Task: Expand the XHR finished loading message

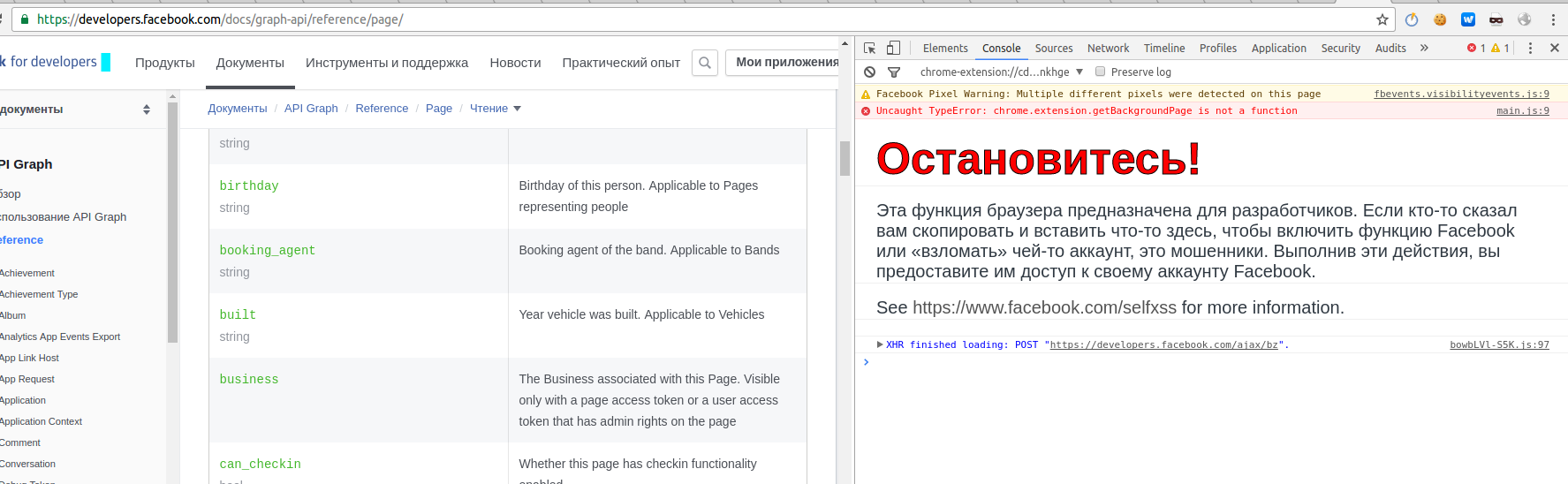Action: (x=880, y=344)
